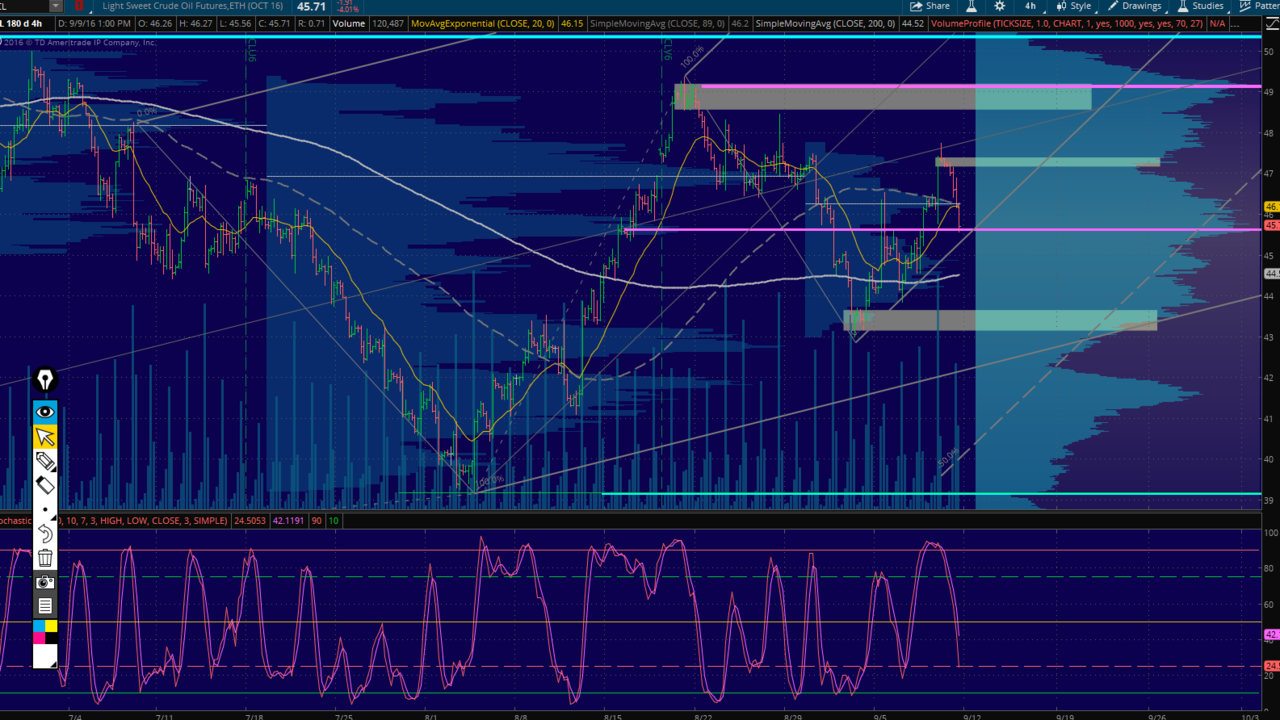The width and height of the screenshot is (1280, 720).
Task: Click the red icon beside the symbol box
Action: (79, 6)
